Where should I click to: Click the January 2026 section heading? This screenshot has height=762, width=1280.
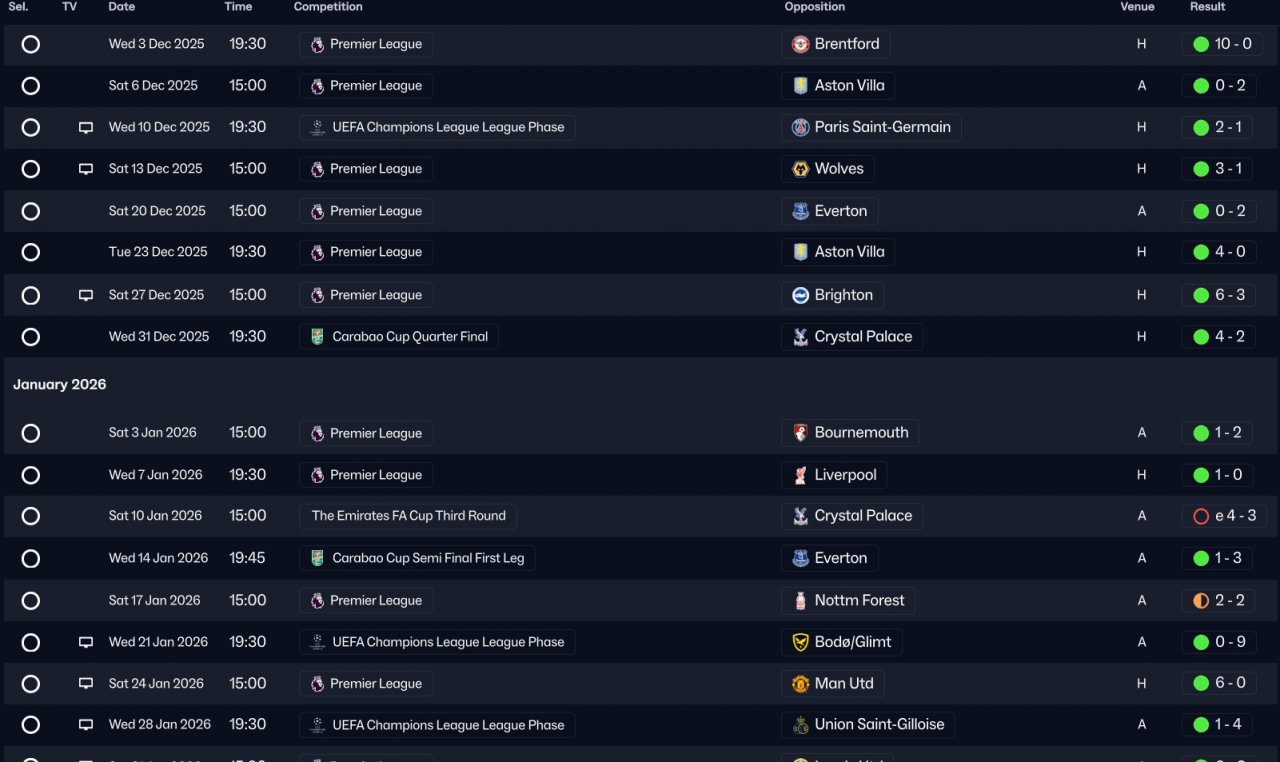(x=60, y=385)
